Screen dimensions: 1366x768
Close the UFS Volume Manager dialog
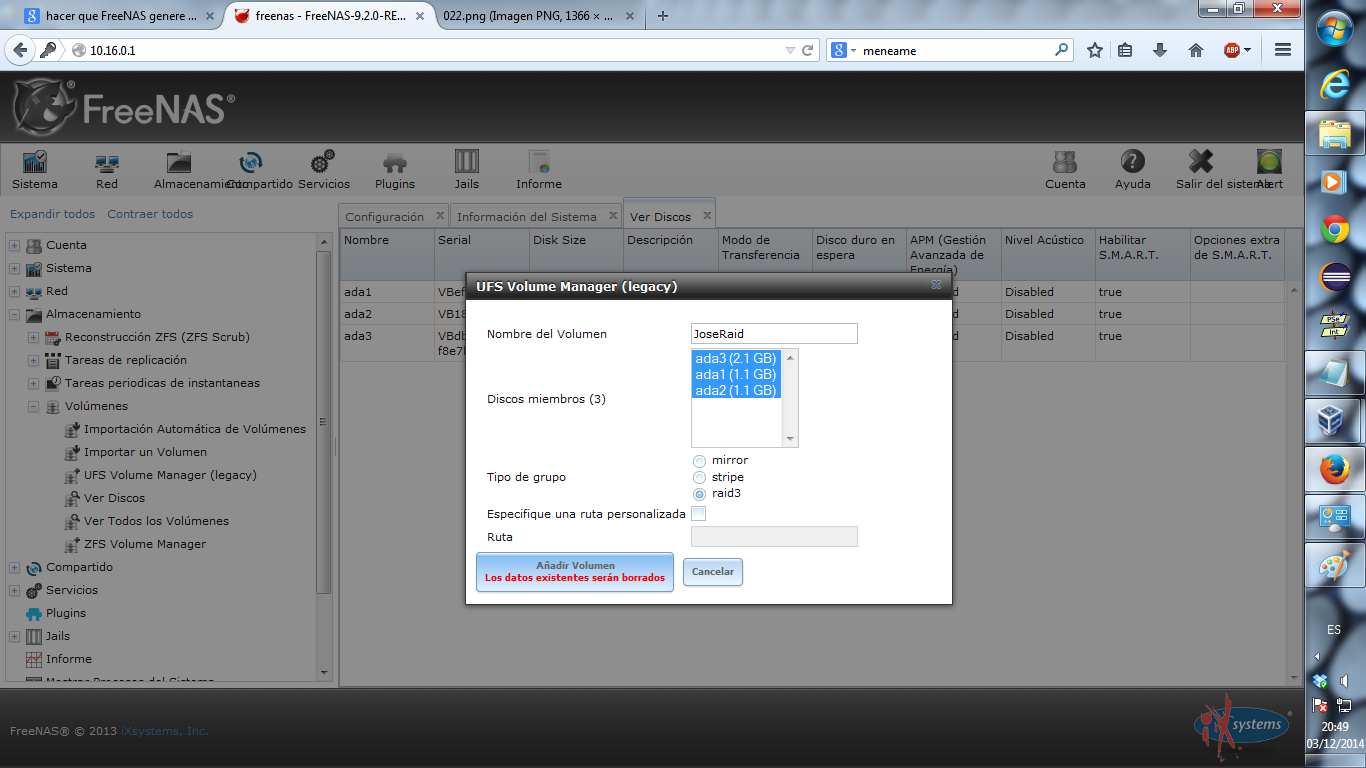[936, 285]
